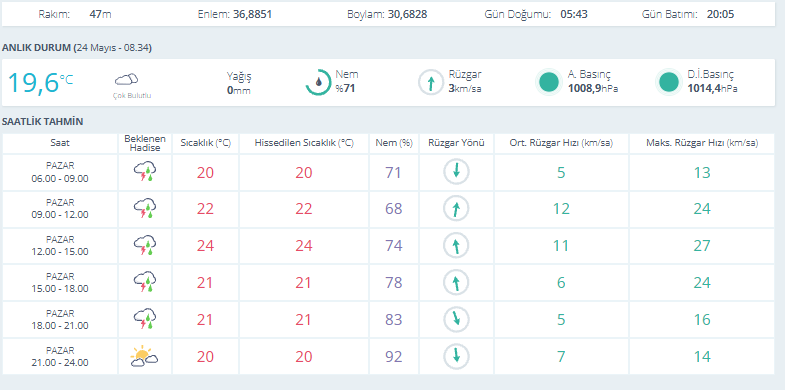The height and width of the screenshot is (390, 785).
Task: Click humidity 78 in the 15.00 - 18.00 row
Action: [394, 283]
